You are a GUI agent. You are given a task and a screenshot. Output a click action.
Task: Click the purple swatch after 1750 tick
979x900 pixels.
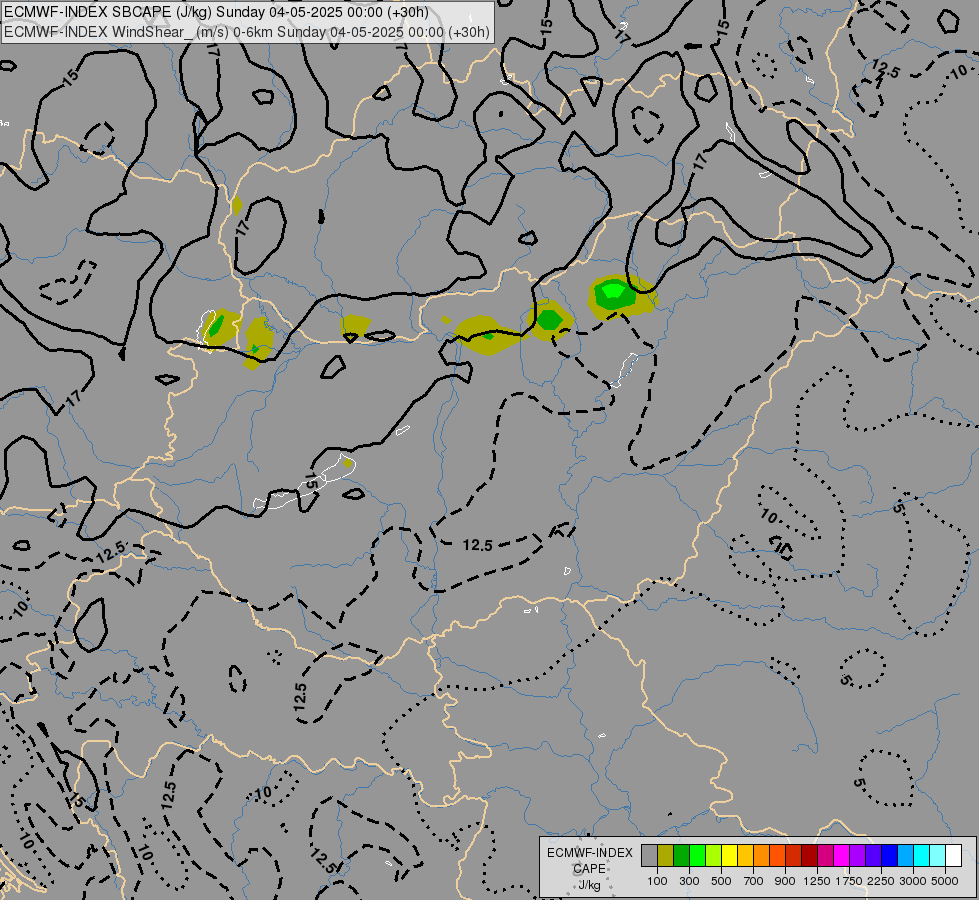pyautogui.click(x=857, y=856)
